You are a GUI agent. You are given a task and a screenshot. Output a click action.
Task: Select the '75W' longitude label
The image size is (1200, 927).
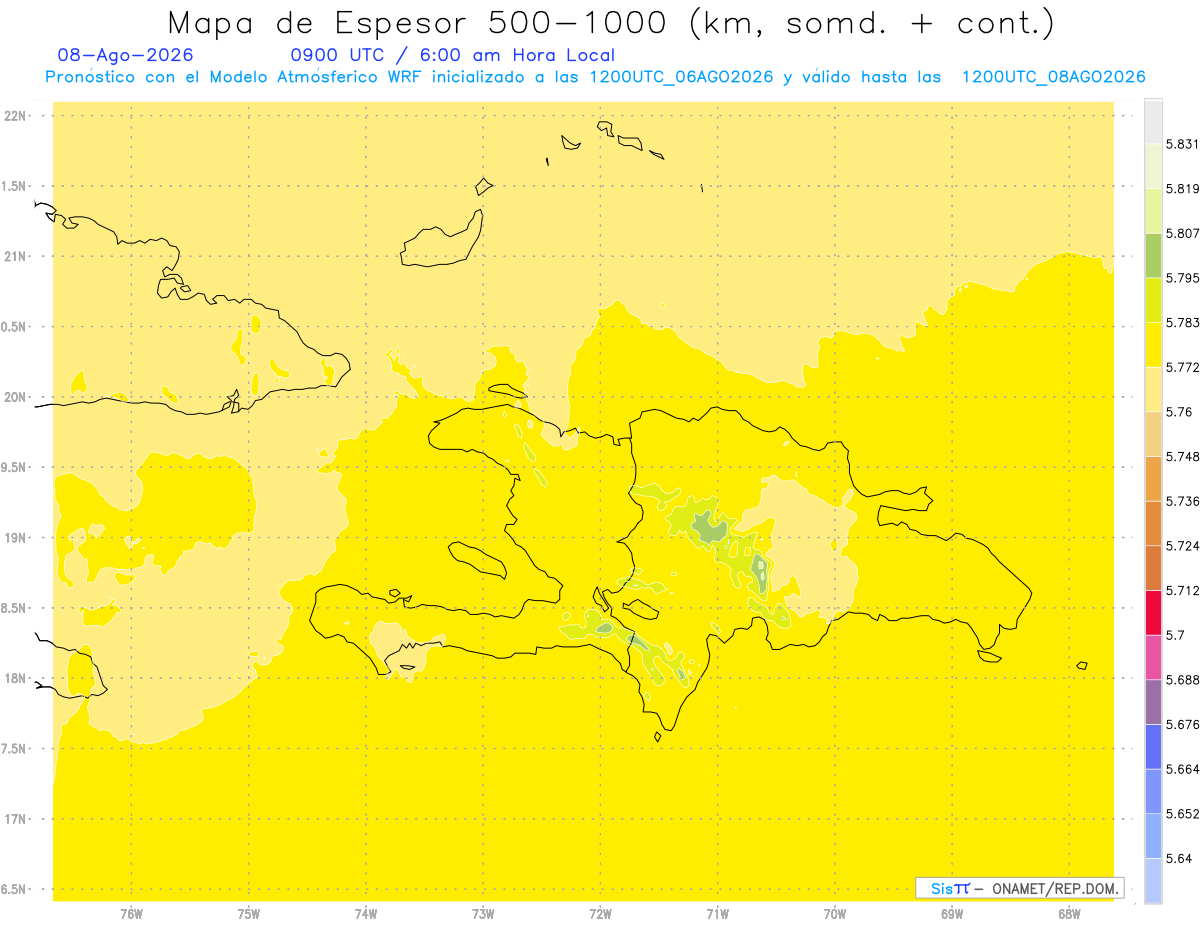click(249, 914)
